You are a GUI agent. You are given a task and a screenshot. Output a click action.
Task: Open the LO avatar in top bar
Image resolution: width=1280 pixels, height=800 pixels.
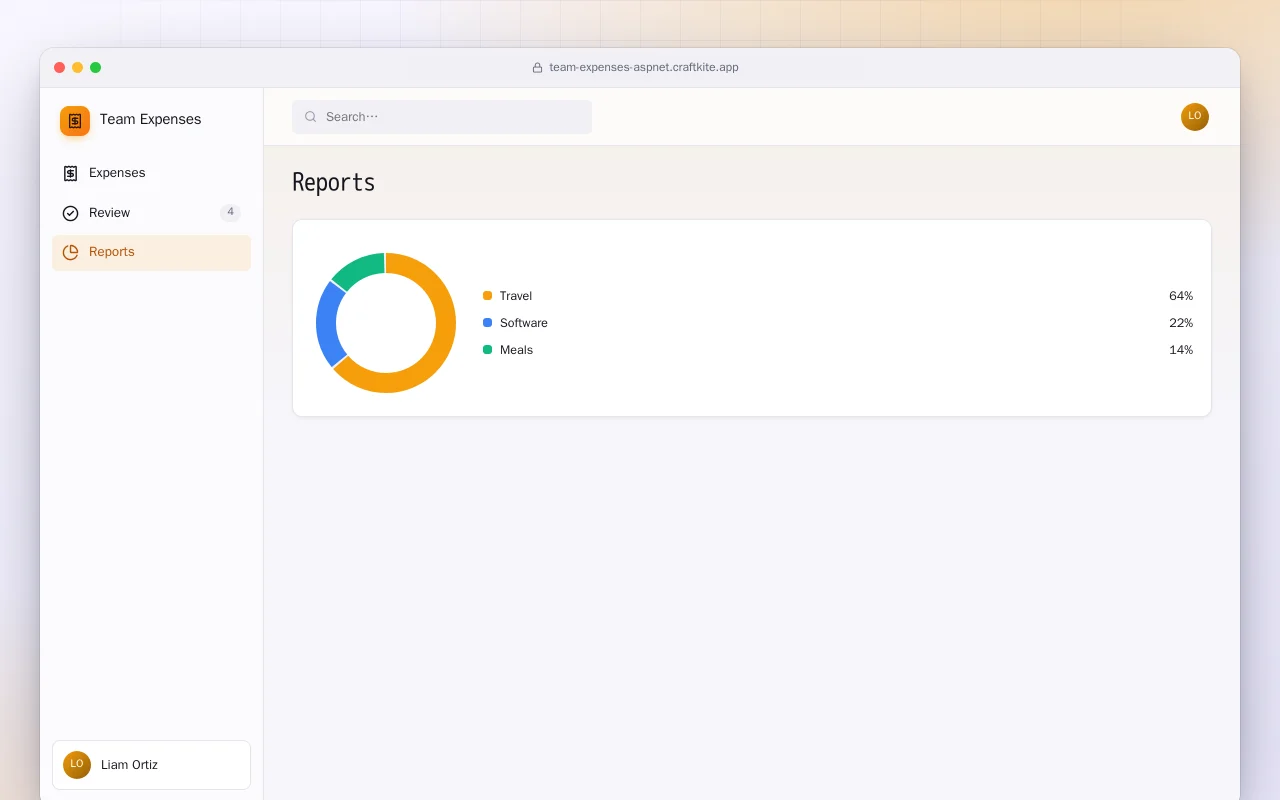point(1195,117)
